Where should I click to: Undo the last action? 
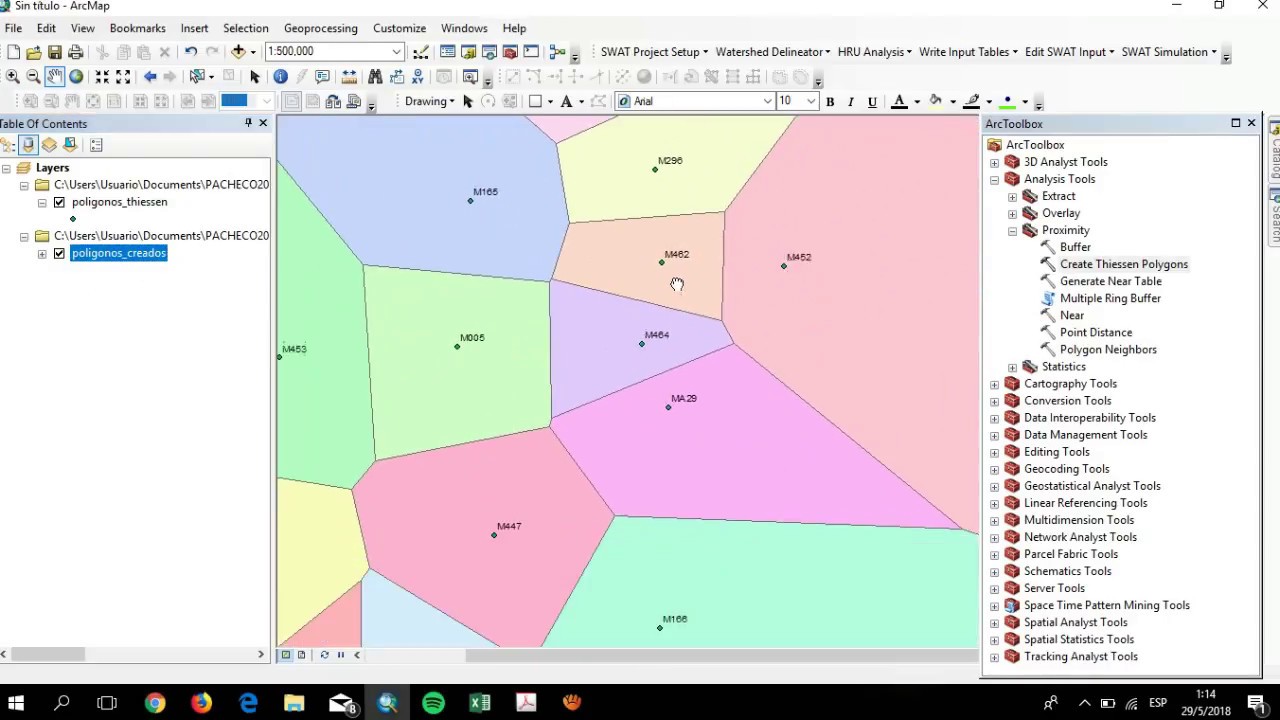tap(190, 52)
